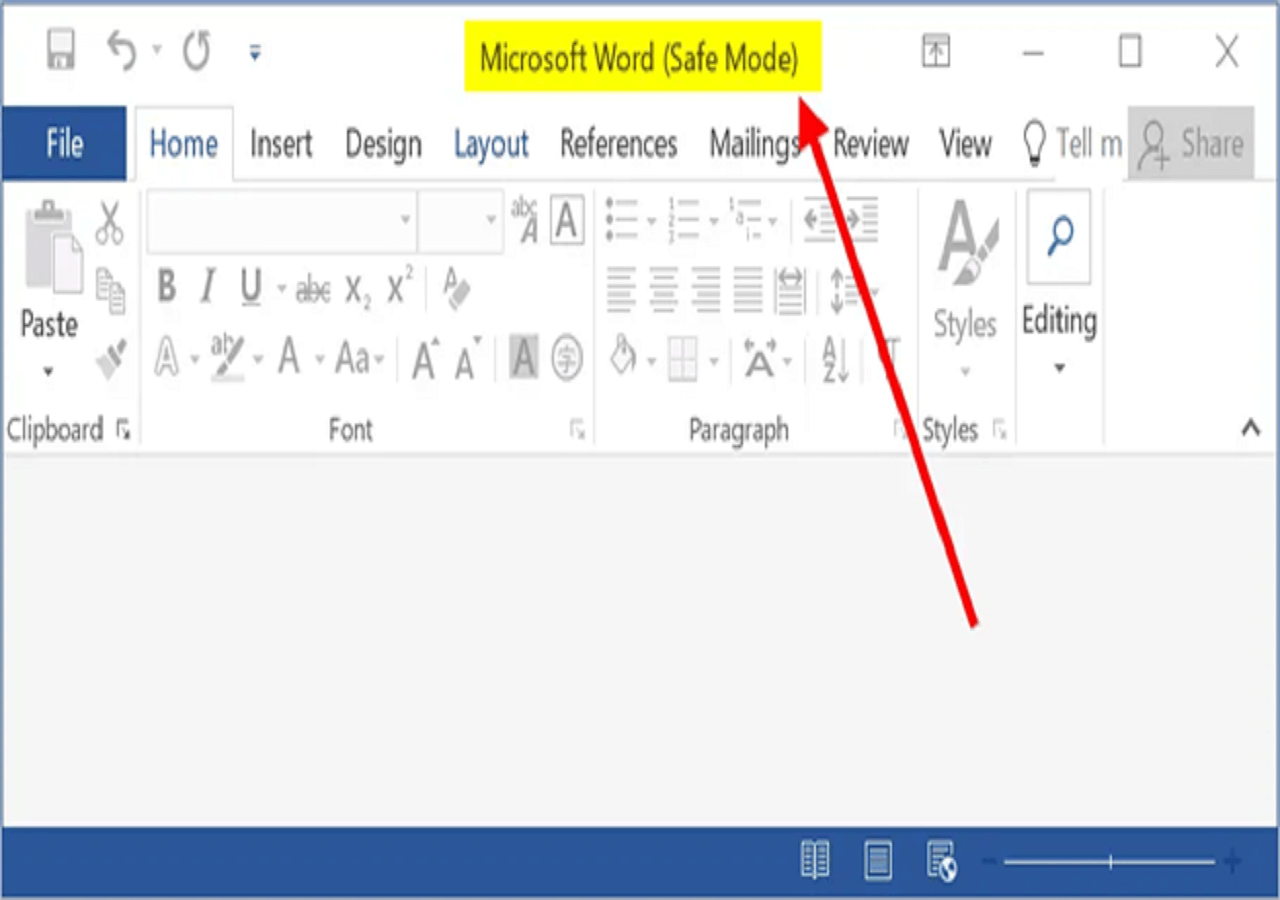The height and width of the screenshot is (900, 1280).
Task: Click the Tell me search box
Action: (x=1072, y=144)
